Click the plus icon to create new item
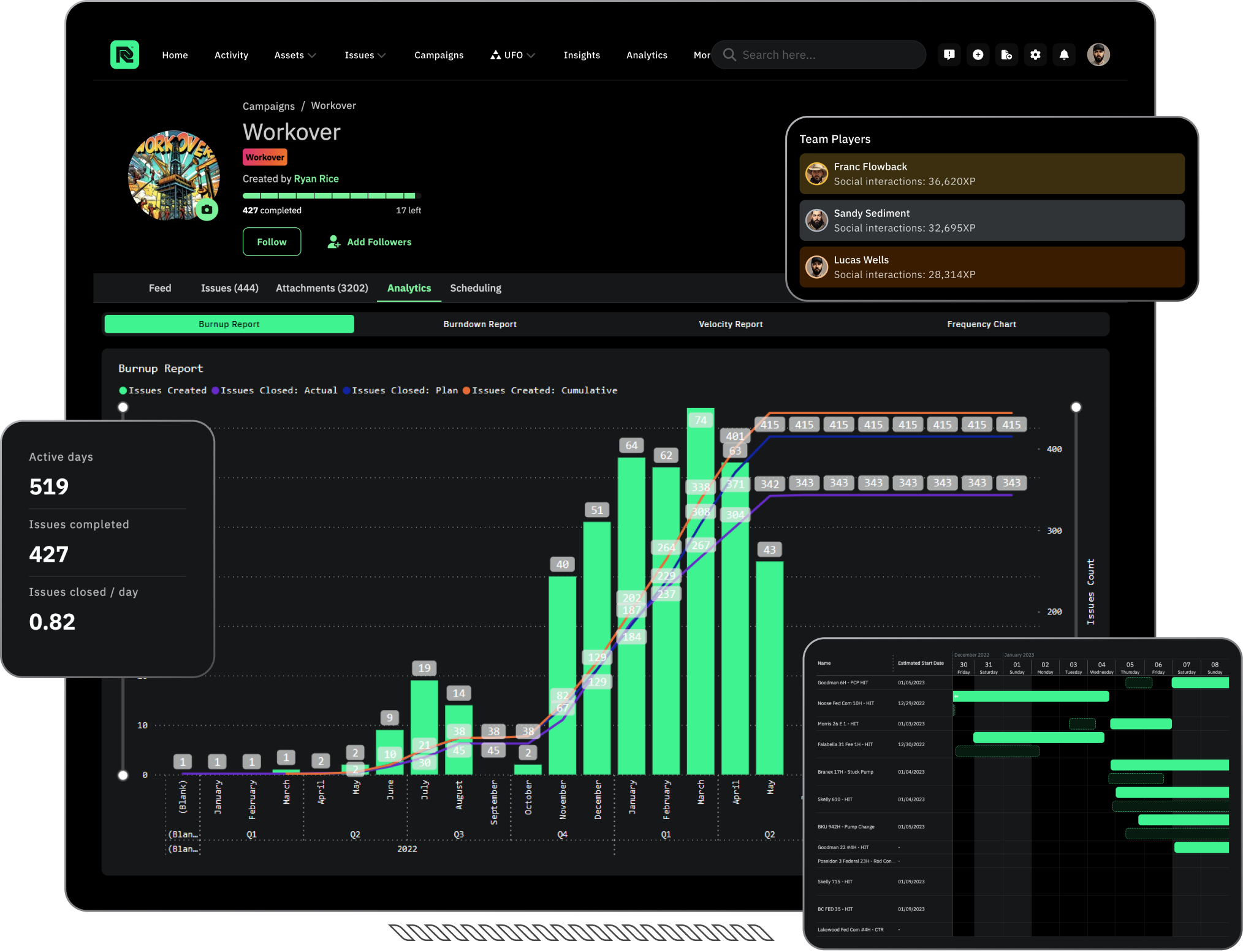Screen dimensions: 1243x952 (978, 55)
